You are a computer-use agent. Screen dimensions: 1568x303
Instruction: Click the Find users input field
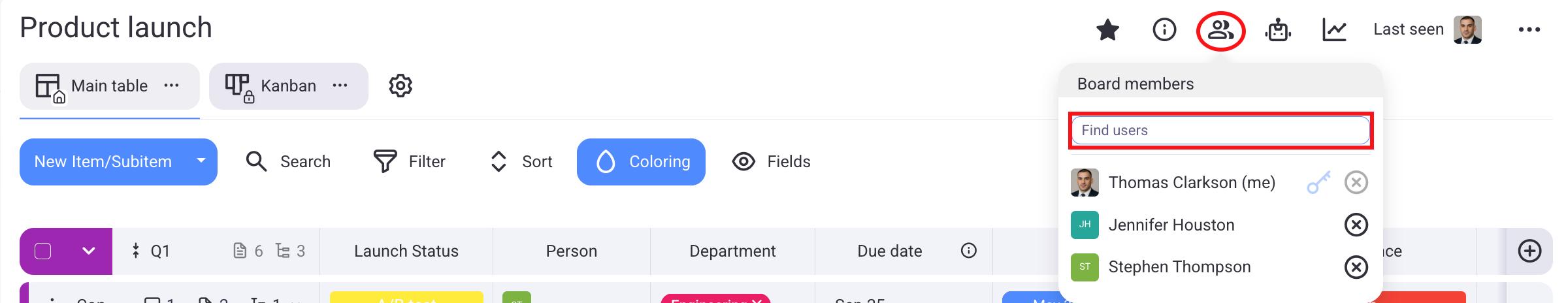point(1220,131)
